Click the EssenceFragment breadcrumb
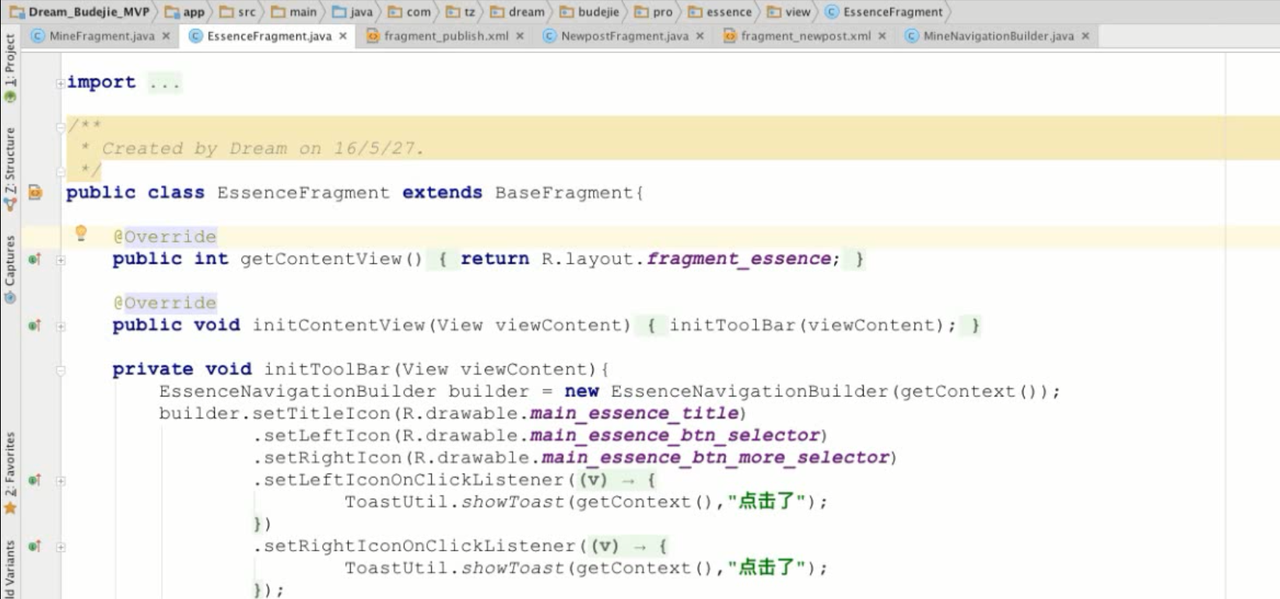 point(884,12)
